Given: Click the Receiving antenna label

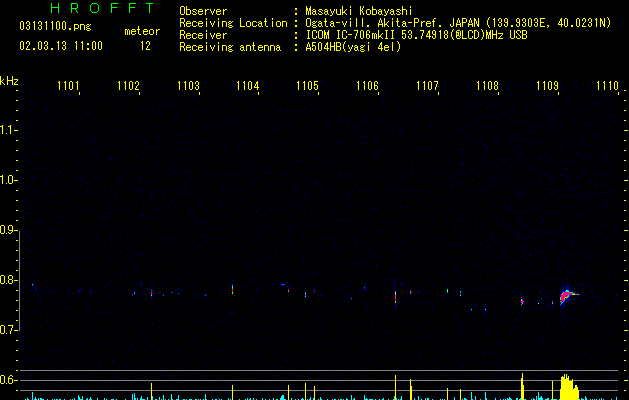Looking at the screenshot, I should [x=230, y=47].
